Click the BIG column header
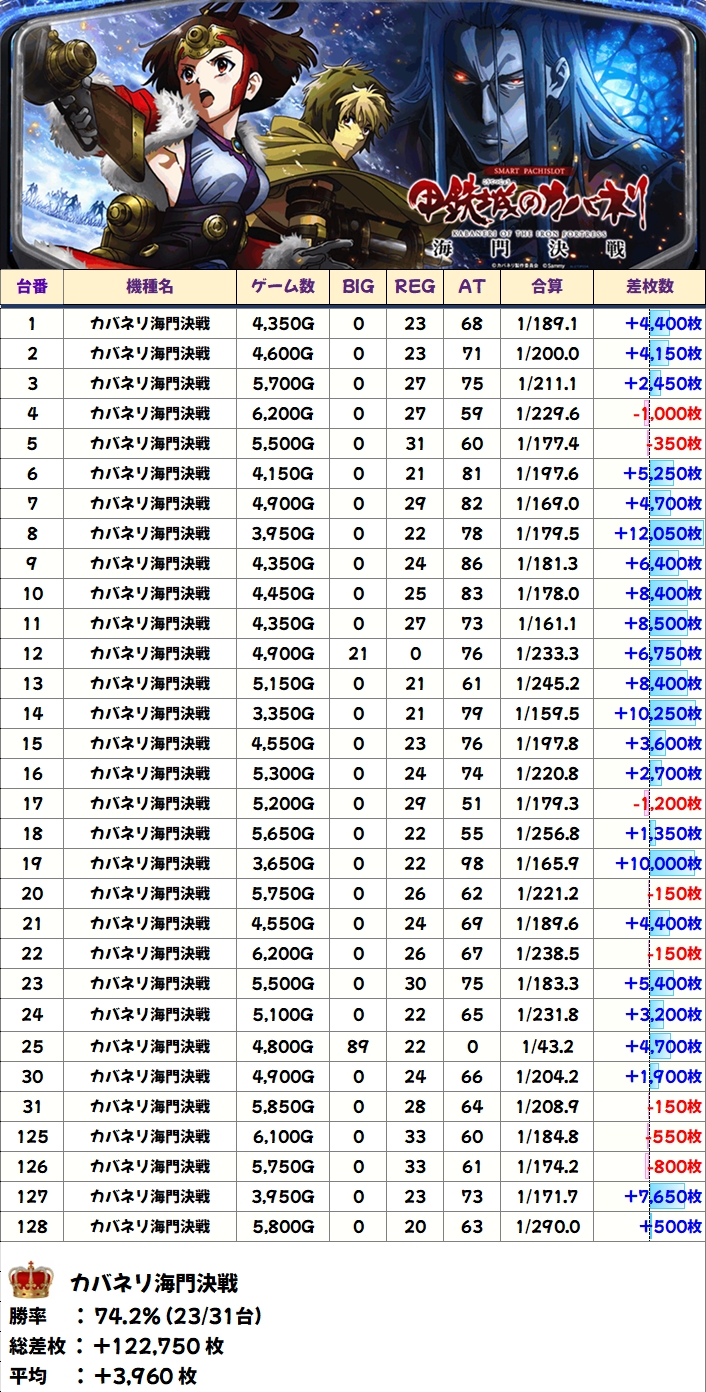The image size is (706, 1392). [x=358, y=286]
